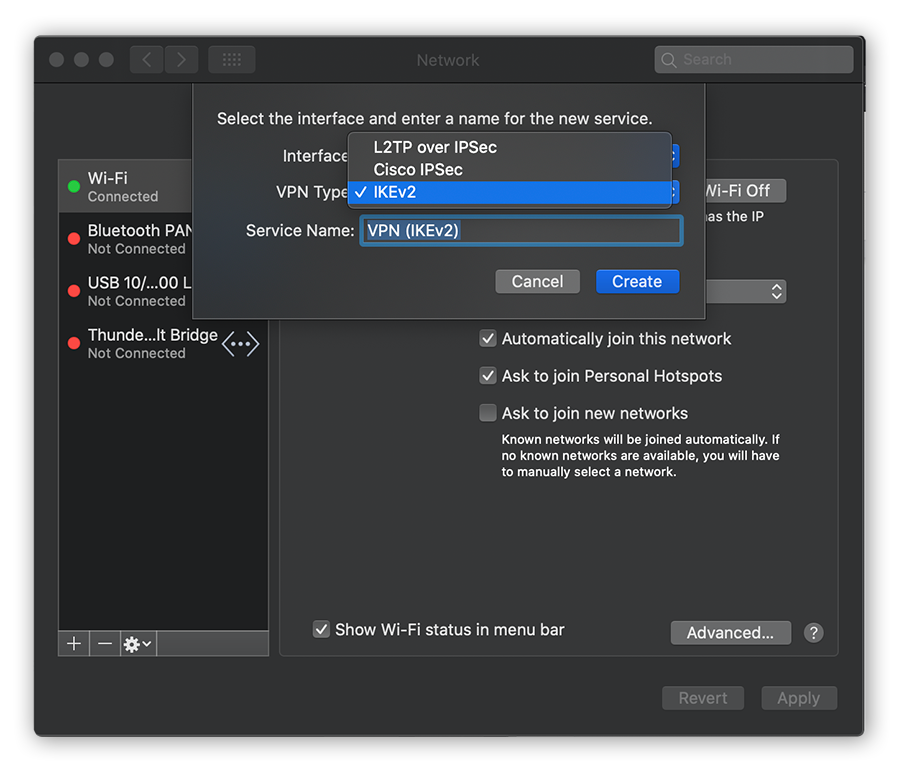Click Create to add the VPN service
The width and height of the screenshot is (900, 771).
[x=637, y=281]
